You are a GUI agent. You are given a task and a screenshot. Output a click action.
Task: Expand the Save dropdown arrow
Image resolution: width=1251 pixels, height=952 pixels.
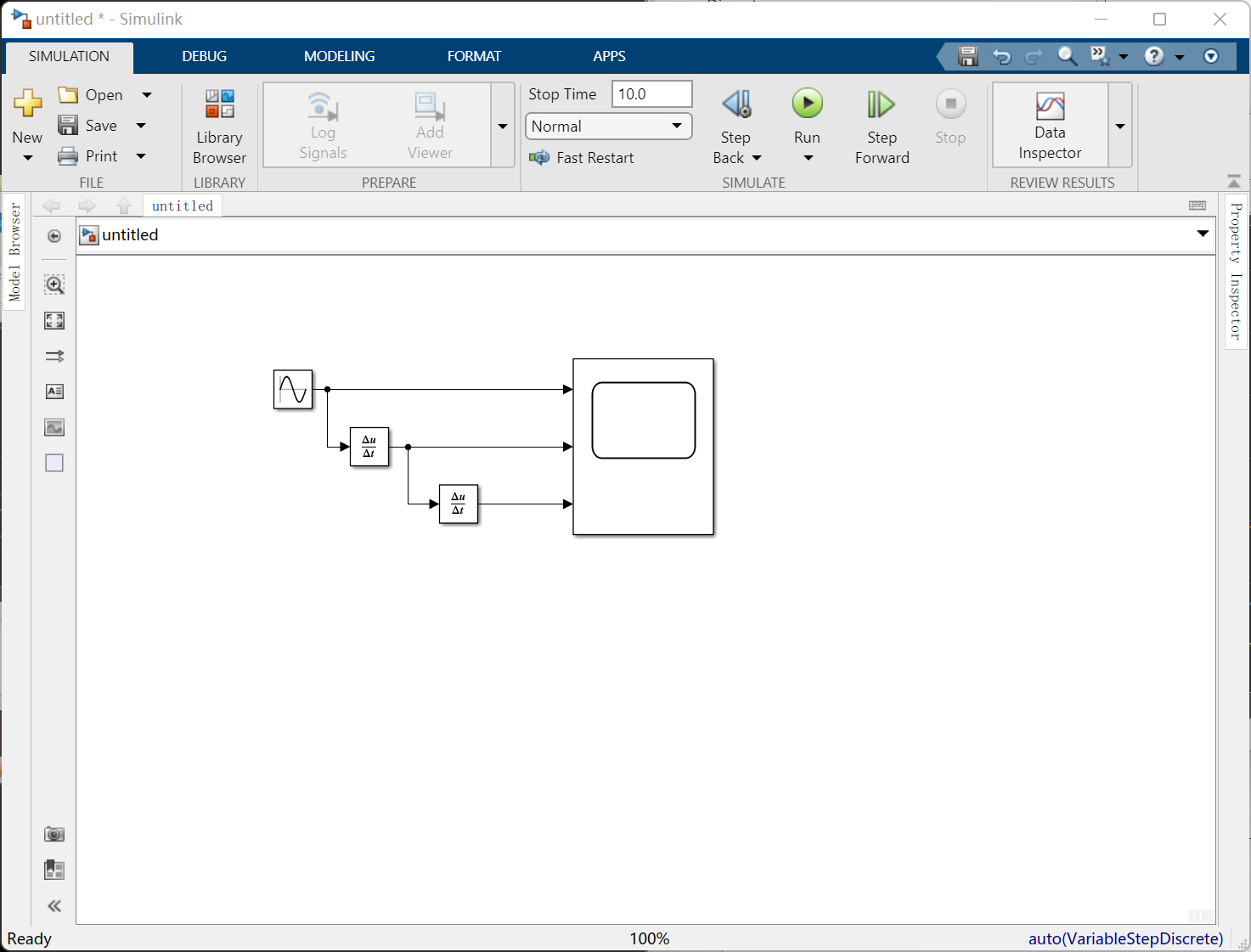[x=141, y=126]
